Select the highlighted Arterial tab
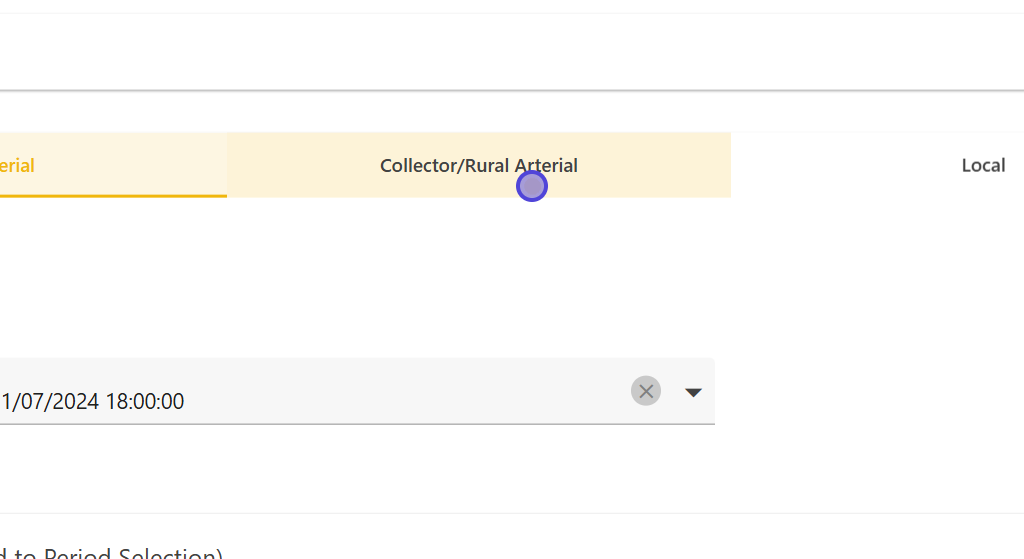This screenshot has width=1024, height=559. point(20,165)
